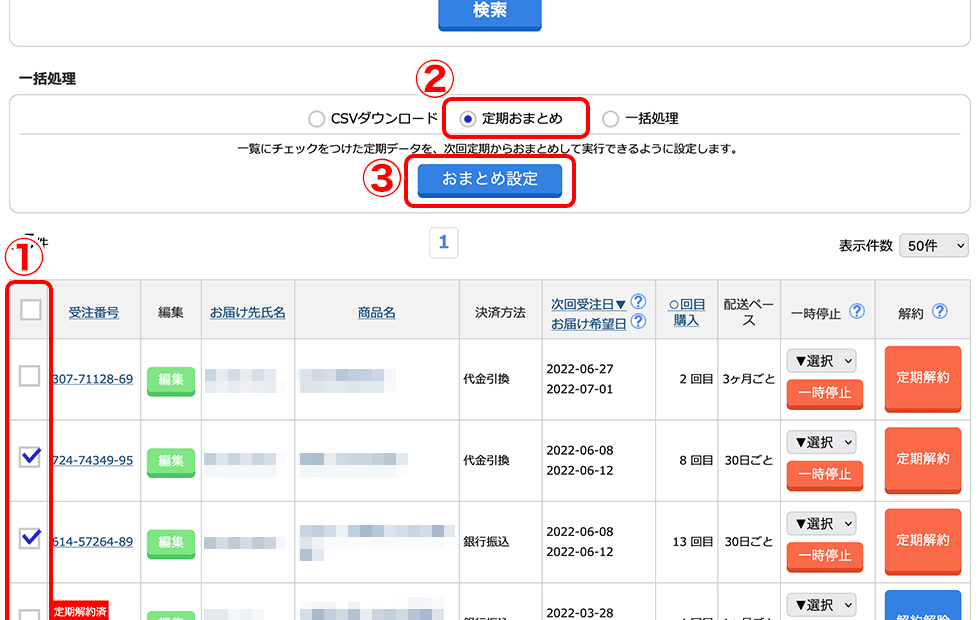Click 定期解約 for order 307-71128-69
The width and height of the screenshot is (980, 620).
coord(923,378)
